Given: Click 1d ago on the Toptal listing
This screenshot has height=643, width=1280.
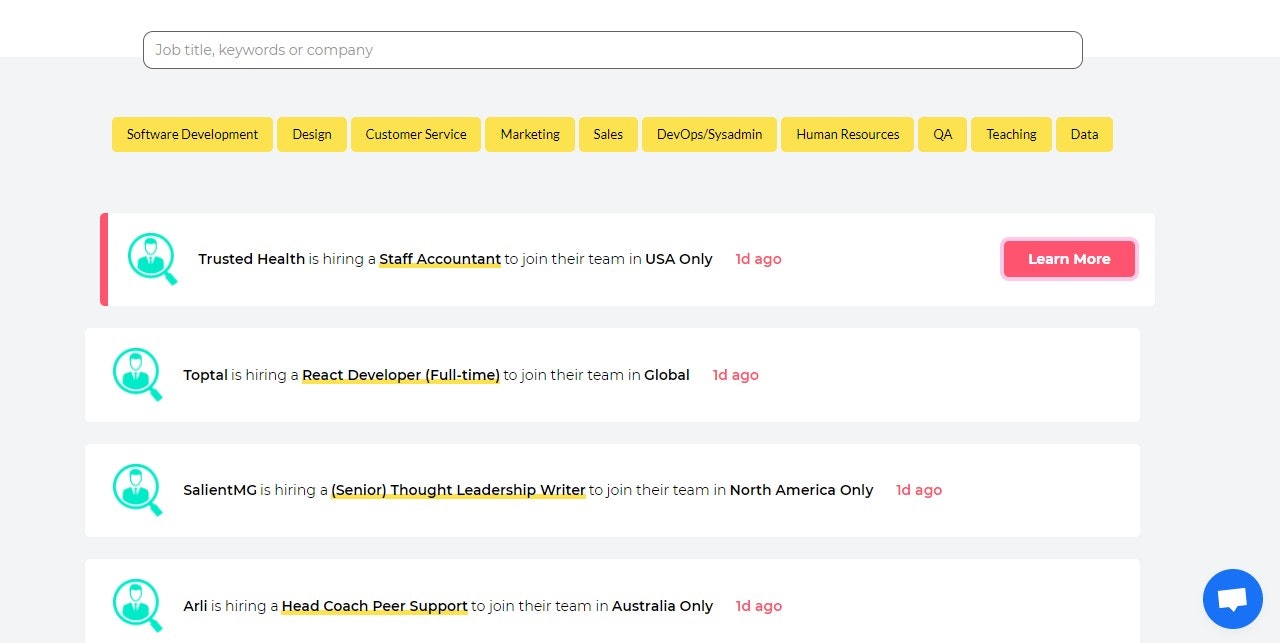Looking at the screenshot, I should 736,375.
